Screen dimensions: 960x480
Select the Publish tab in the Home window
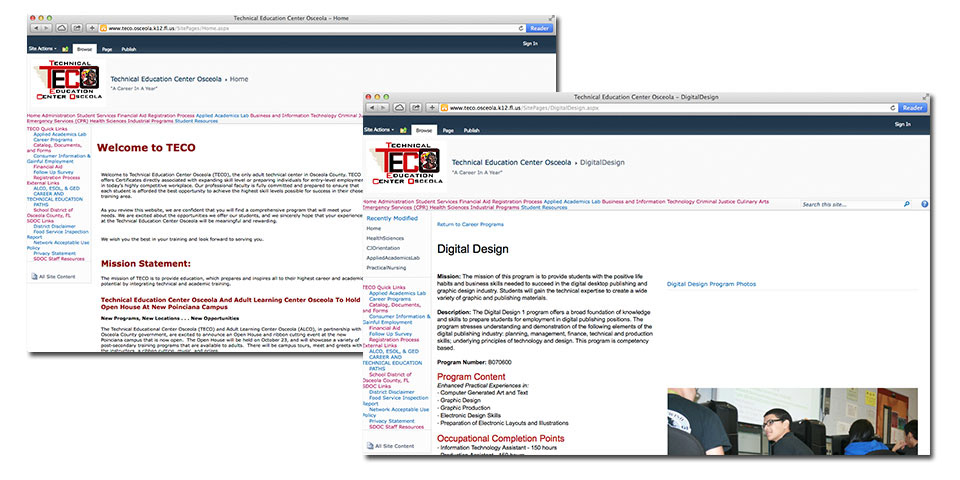[129, 49]
